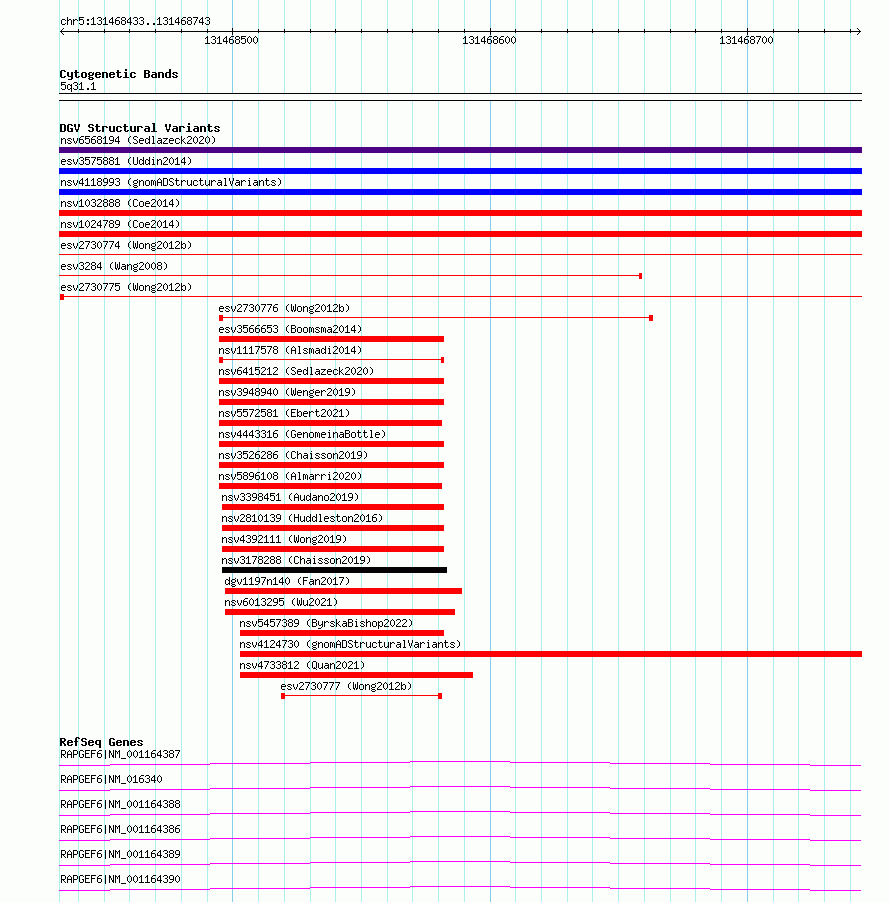Screen dimensions: 890x902
Task: Click left end marker of esv2730777
Action: 283,696
